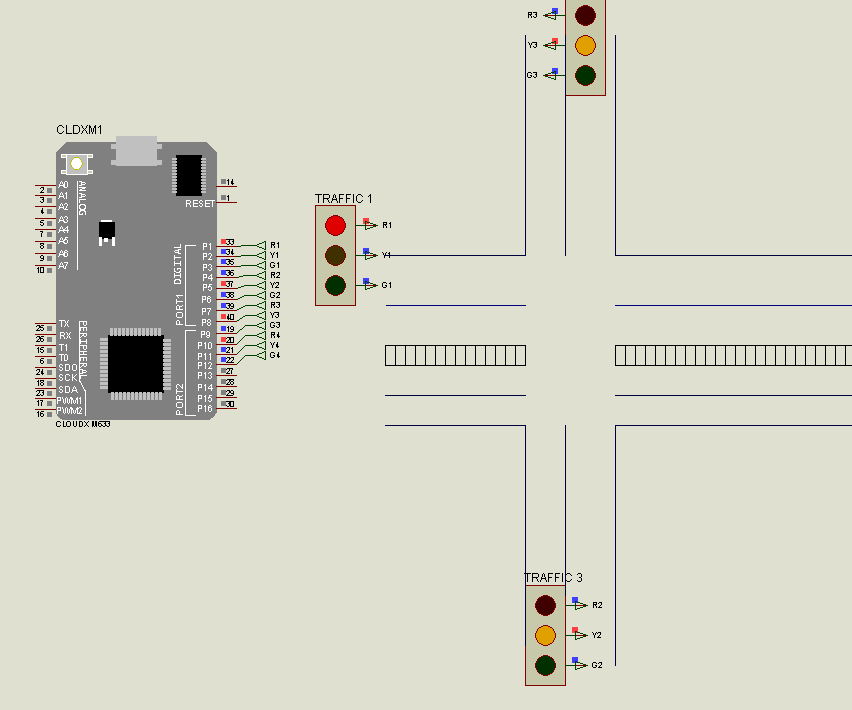The width and height of the screenshot is (852, 710).
Task: Click the PORT1 label on the board
Action: click(x=180, y=310)
